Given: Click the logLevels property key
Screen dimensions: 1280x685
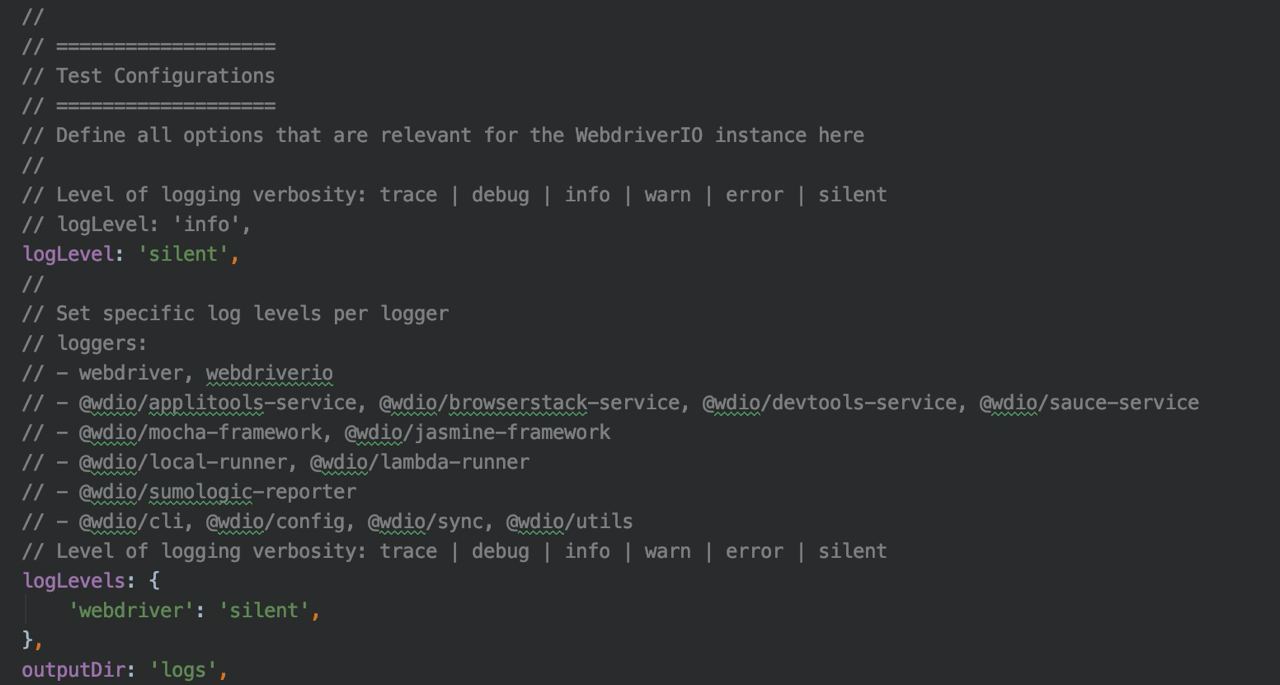Looking at the screenshot, I should pos(74,581).
